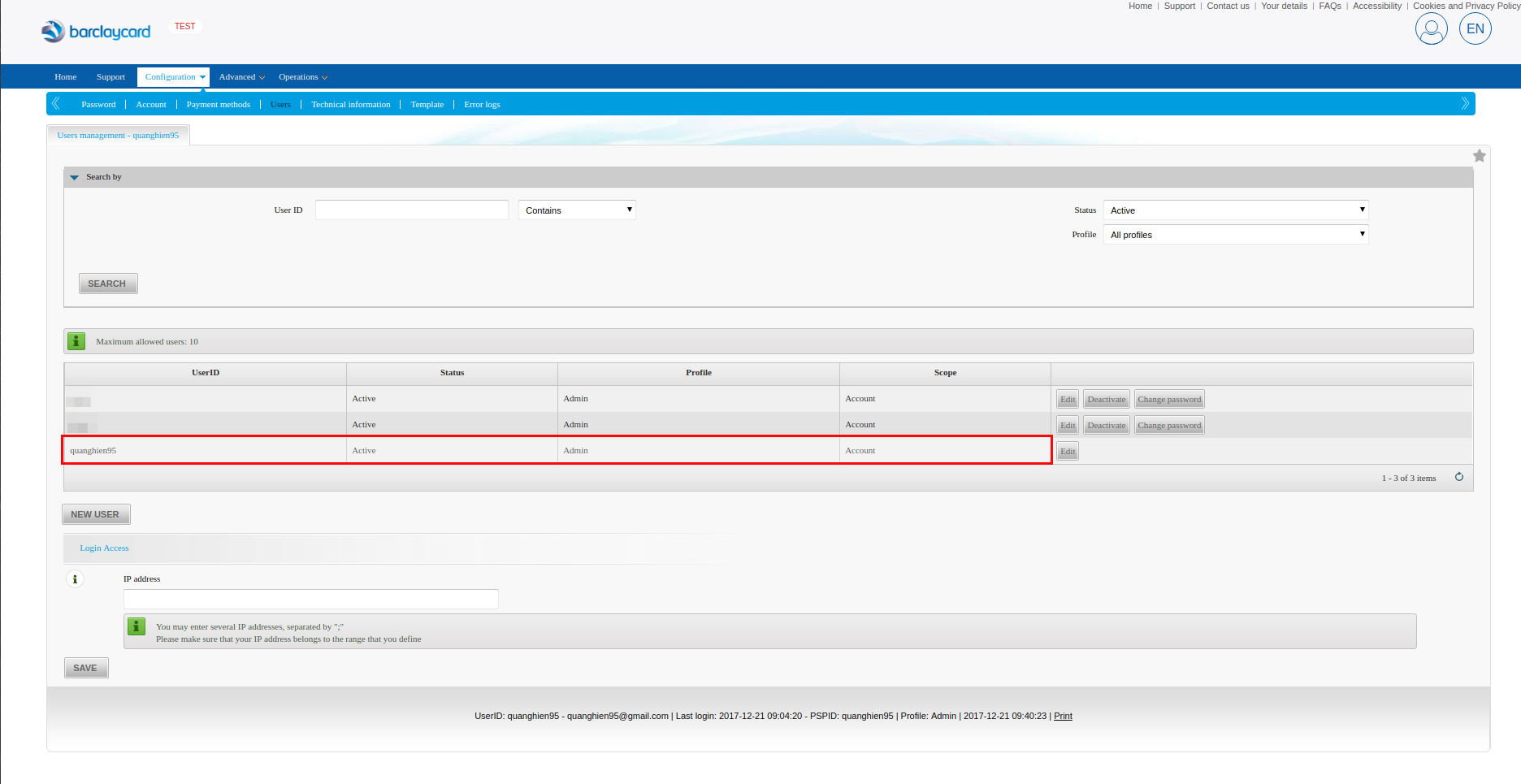The image size is (1521, 784).
Task: Open the Contains filter dropdown
Action: (x=577, y=210)
